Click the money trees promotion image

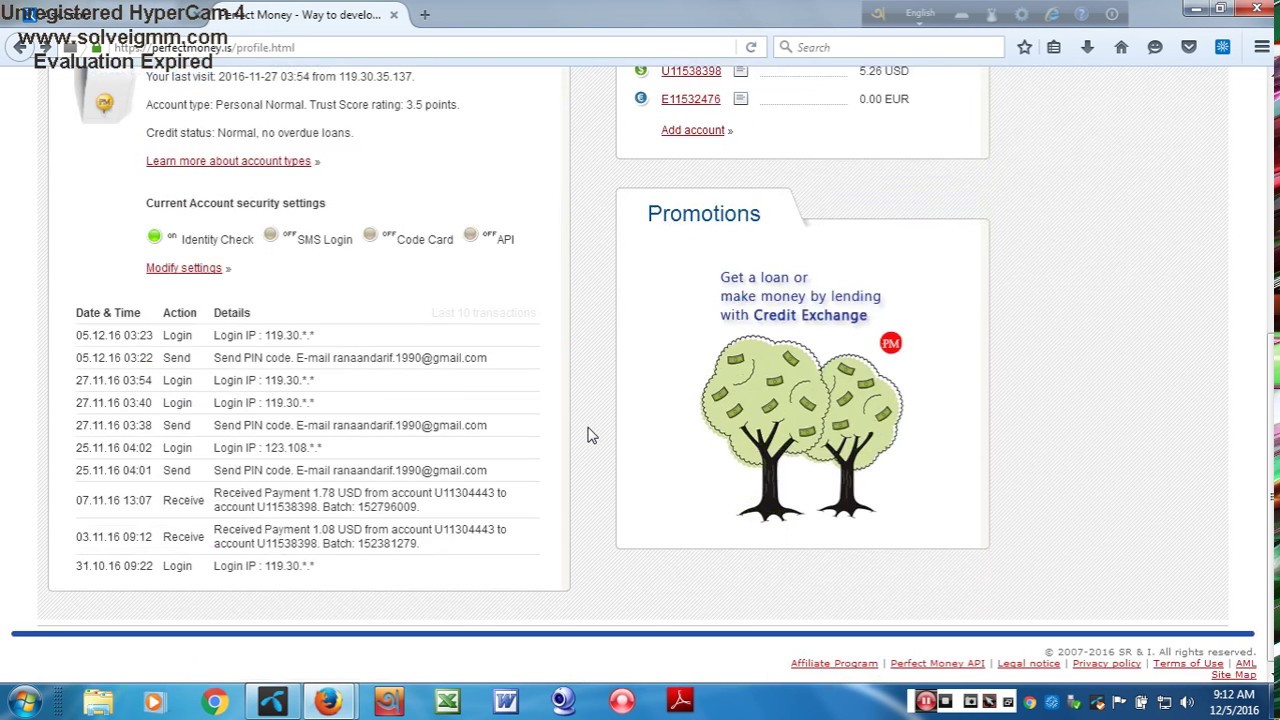point(802,427)
